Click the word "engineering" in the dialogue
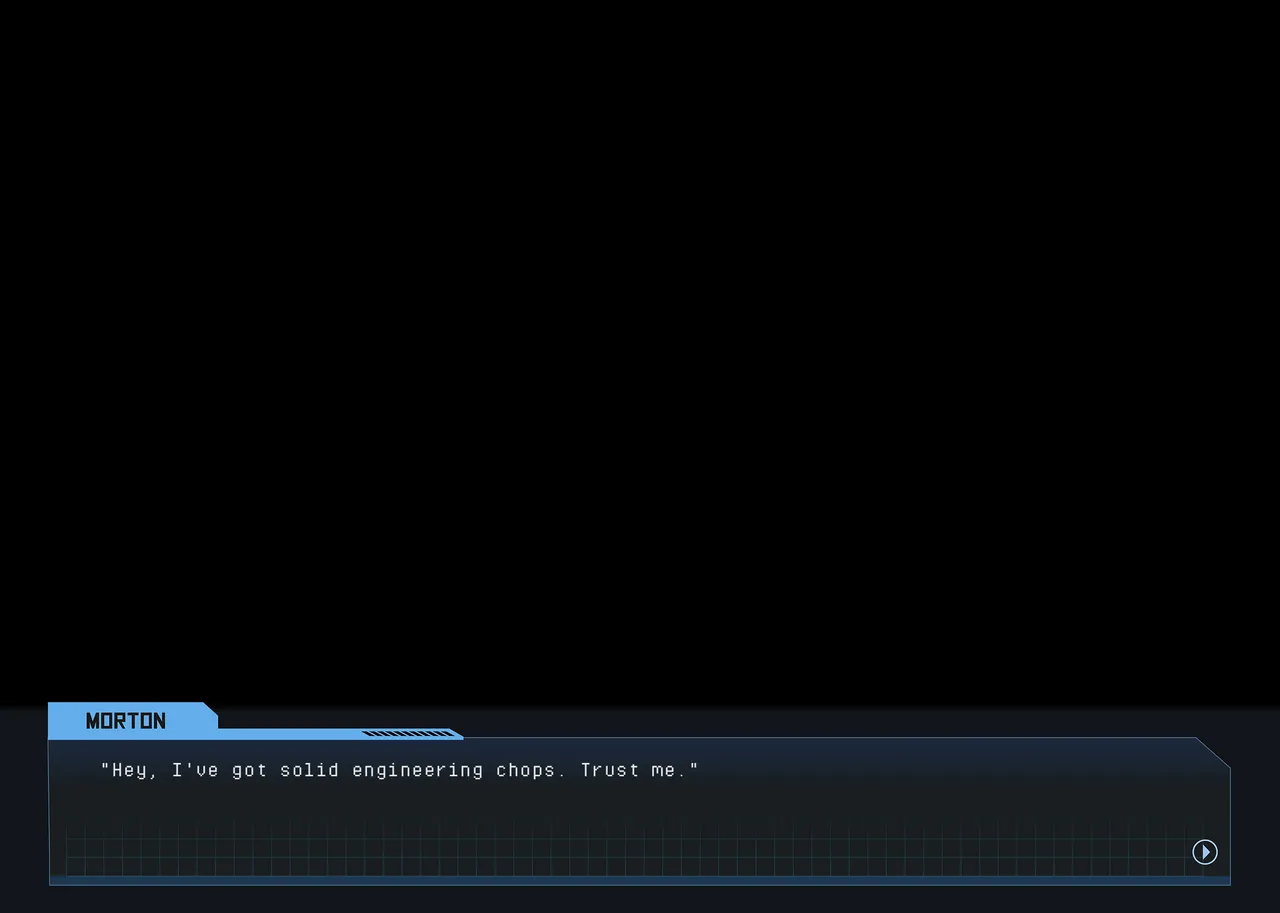The image size is (1280, 913). pyautogui.click(x=418, y=770)
